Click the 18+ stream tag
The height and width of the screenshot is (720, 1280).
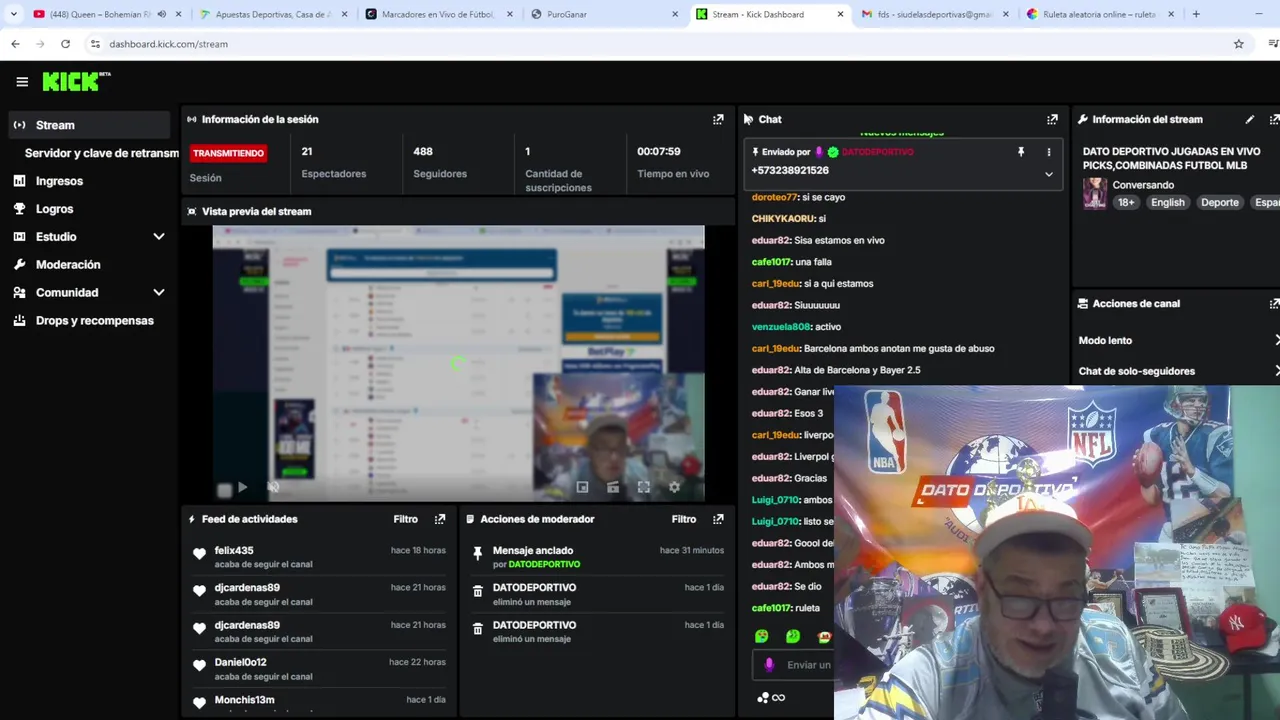click(1126, 202)
